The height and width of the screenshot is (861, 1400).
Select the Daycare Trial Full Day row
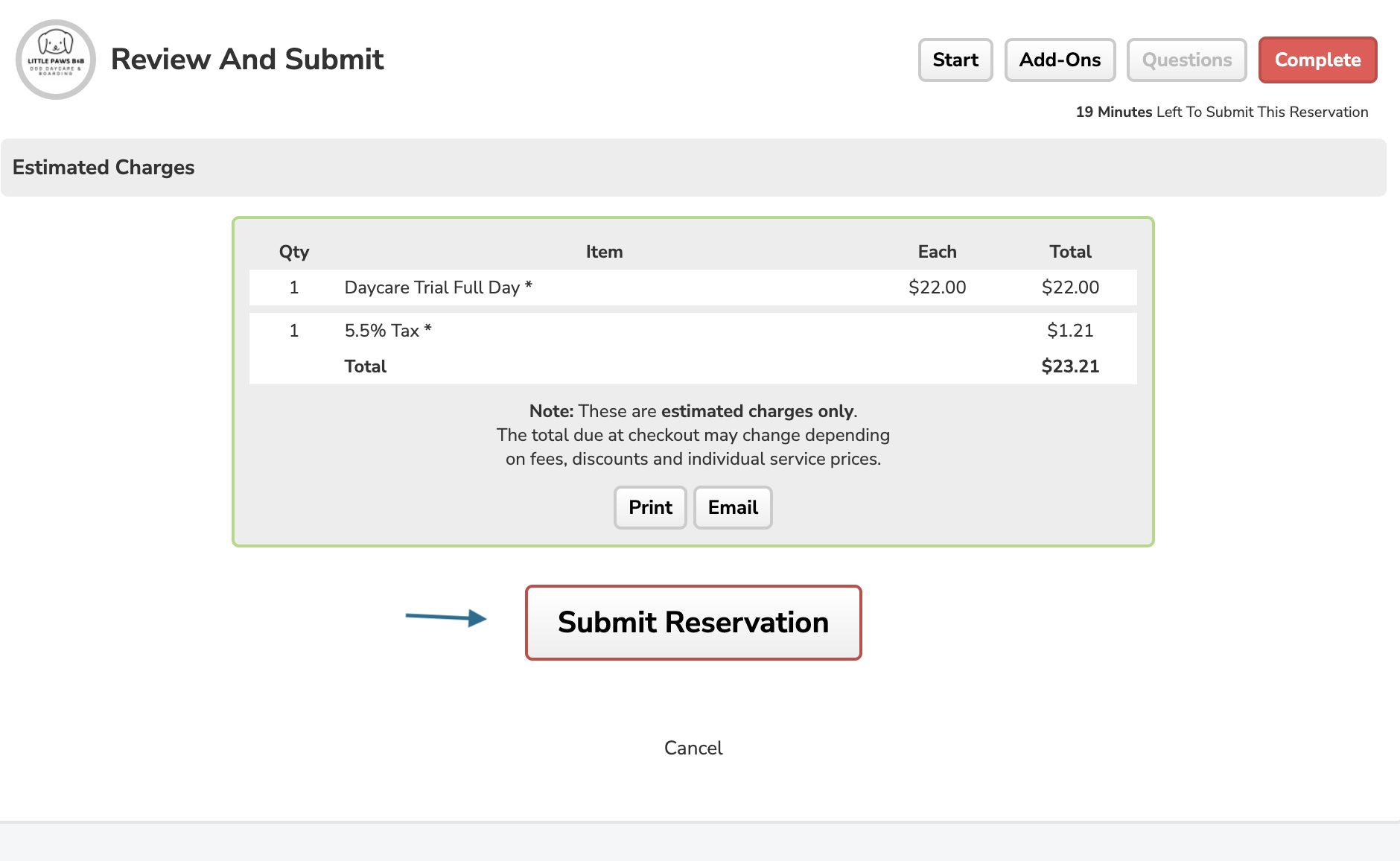point(693,287)
